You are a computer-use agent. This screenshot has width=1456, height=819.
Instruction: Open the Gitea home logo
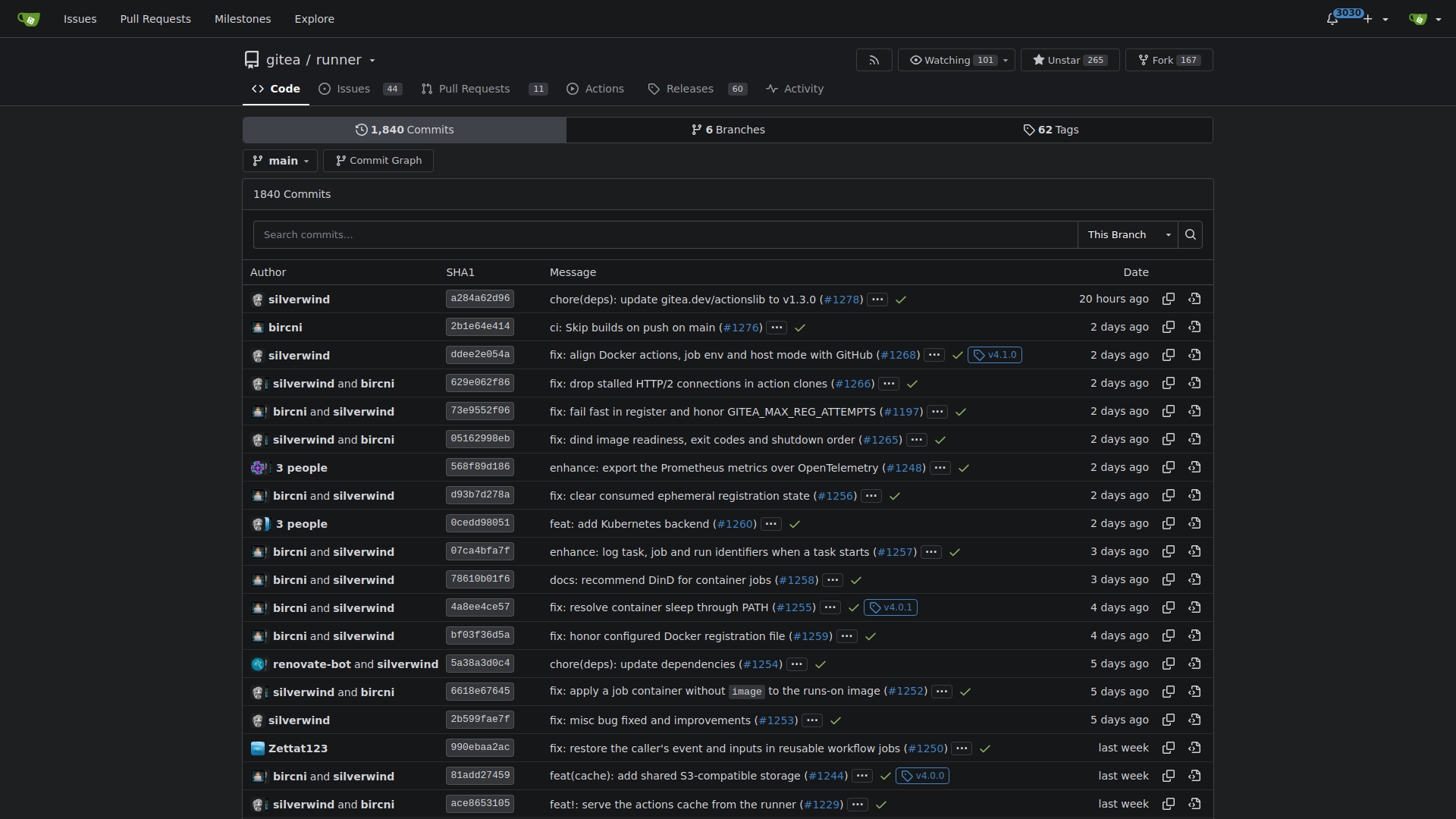pyautogui.click(x=28, y=19)
